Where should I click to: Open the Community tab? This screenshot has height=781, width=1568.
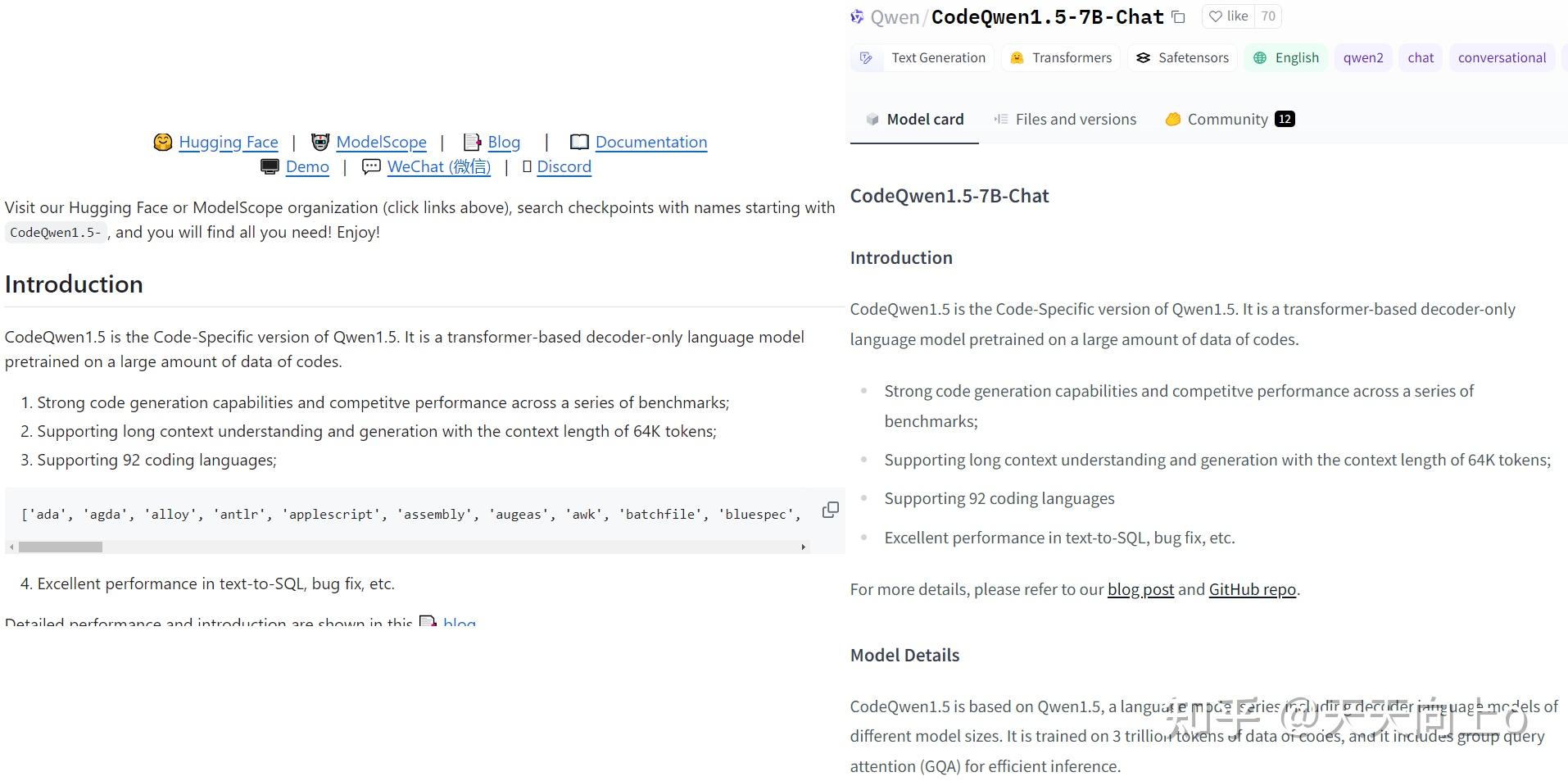[x=1229, y=120]
